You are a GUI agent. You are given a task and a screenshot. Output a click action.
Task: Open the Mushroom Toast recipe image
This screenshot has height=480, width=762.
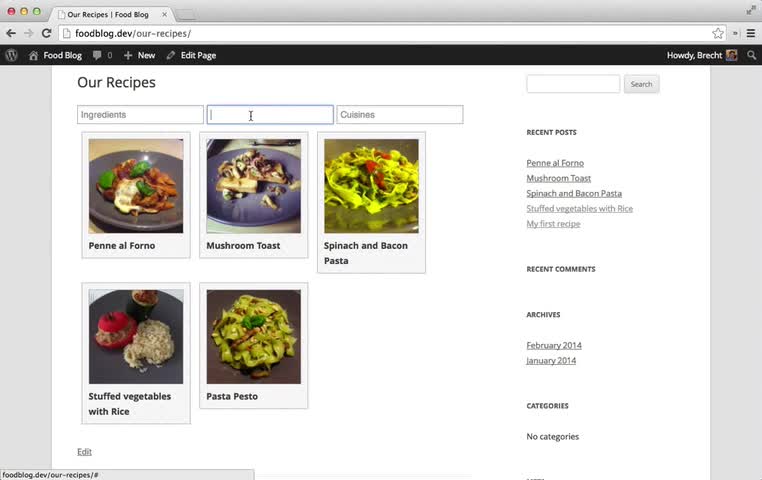pyautogui.click(x=254, y=186)
